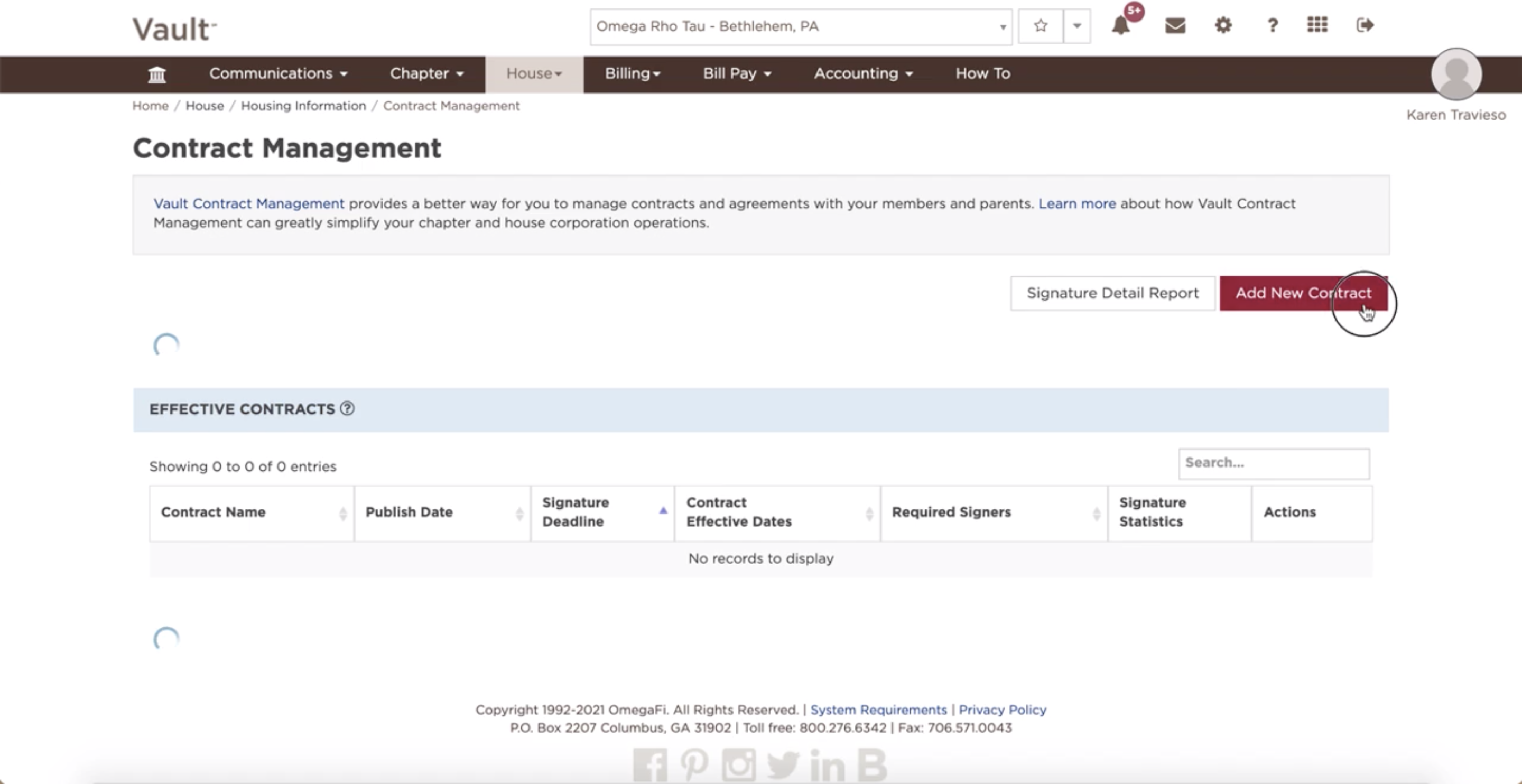1522x784 pixels.
Task: Switch to the How To menu item
Action: click(982, 74)
